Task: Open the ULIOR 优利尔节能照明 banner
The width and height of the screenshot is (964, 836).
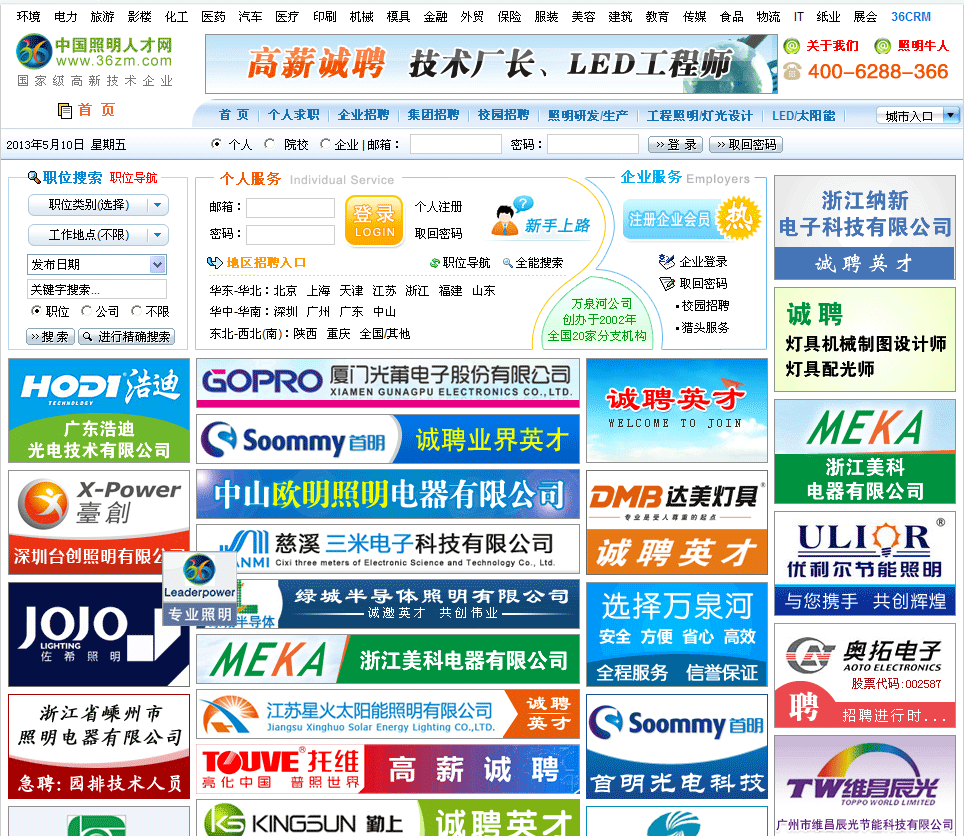Action: point(864,564)
